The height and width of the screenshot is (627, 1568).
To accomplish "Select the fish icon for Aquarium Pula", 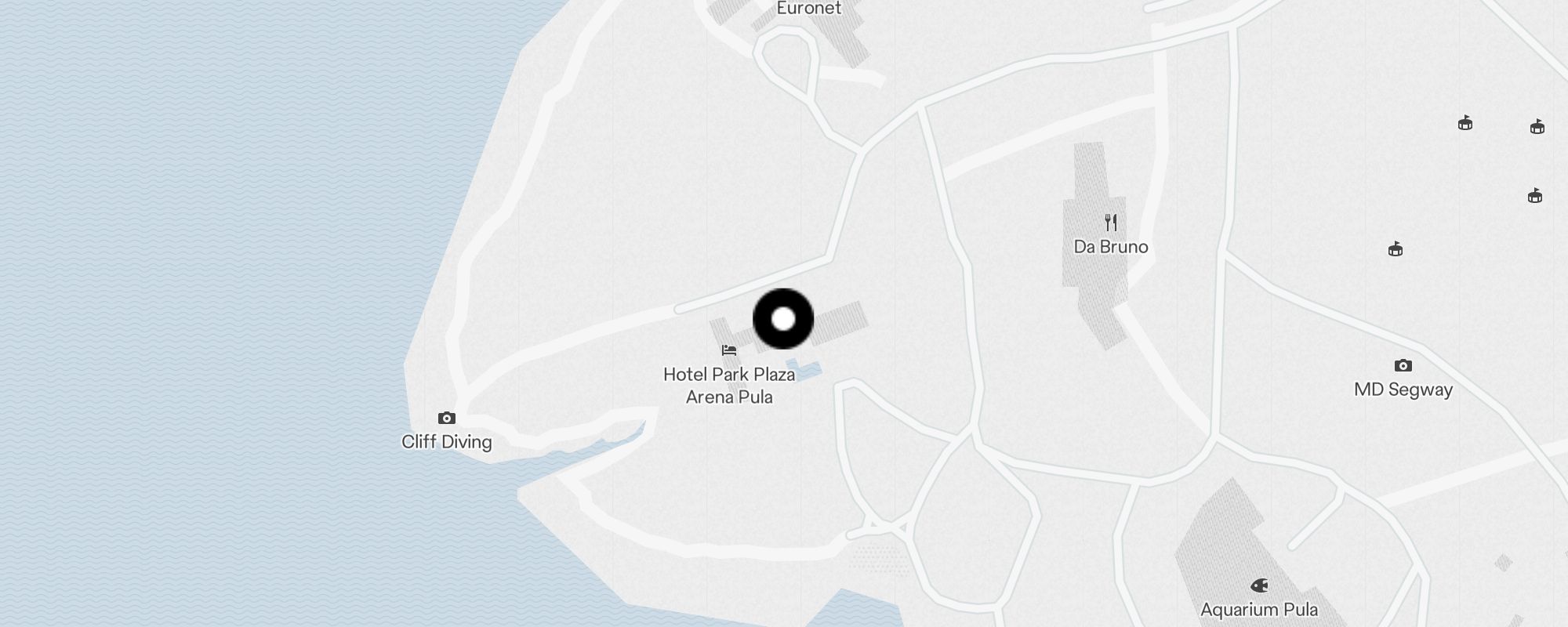I will point(1259,585).
